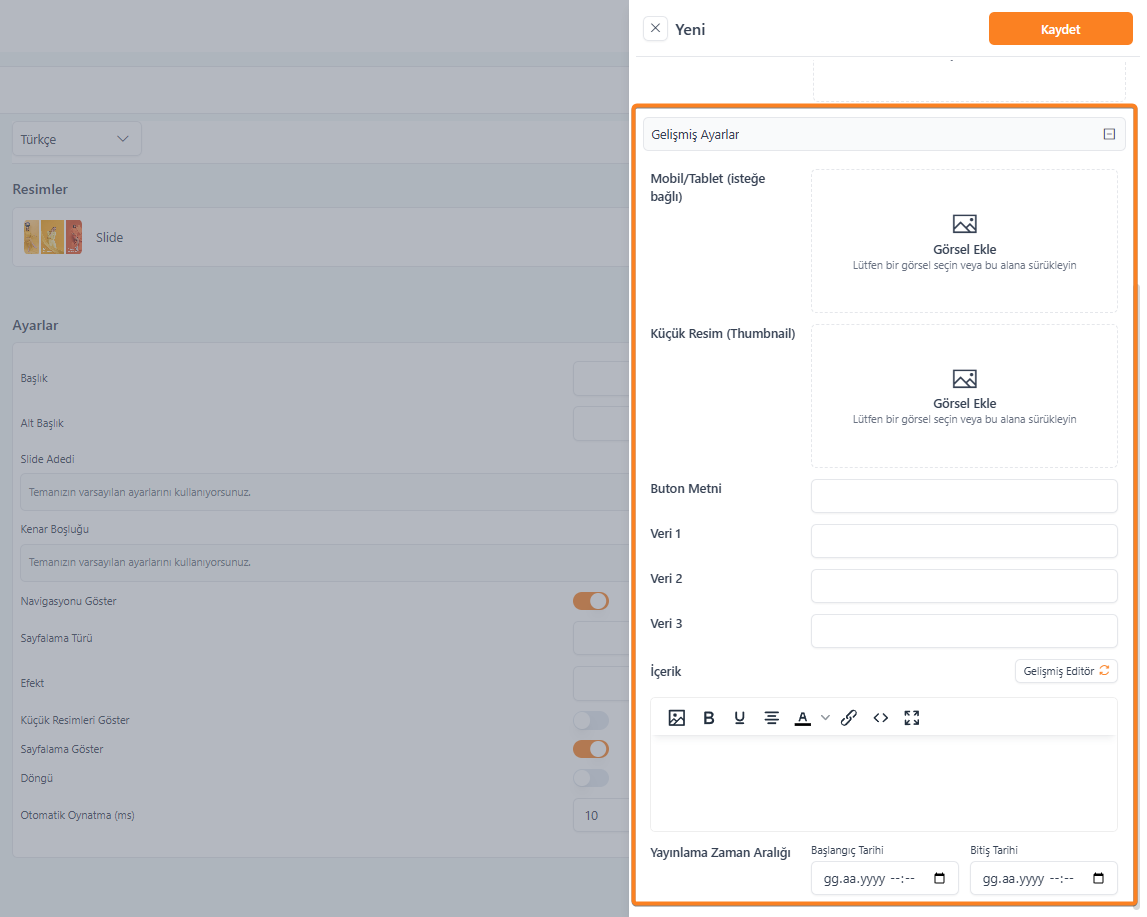This screenshot has height=917, width=1147.
Task: Expand the text color dropdown arrow
Action: tap(825, 718)
